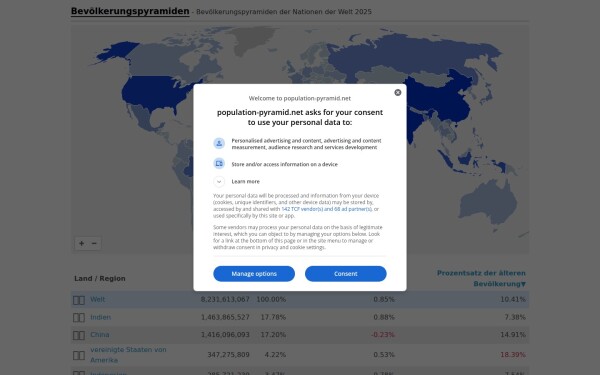The width and height of the screenshot is (600, 375).
Task: Open vereinigte Staaten von Amerika link
Action: click(128, 355)
